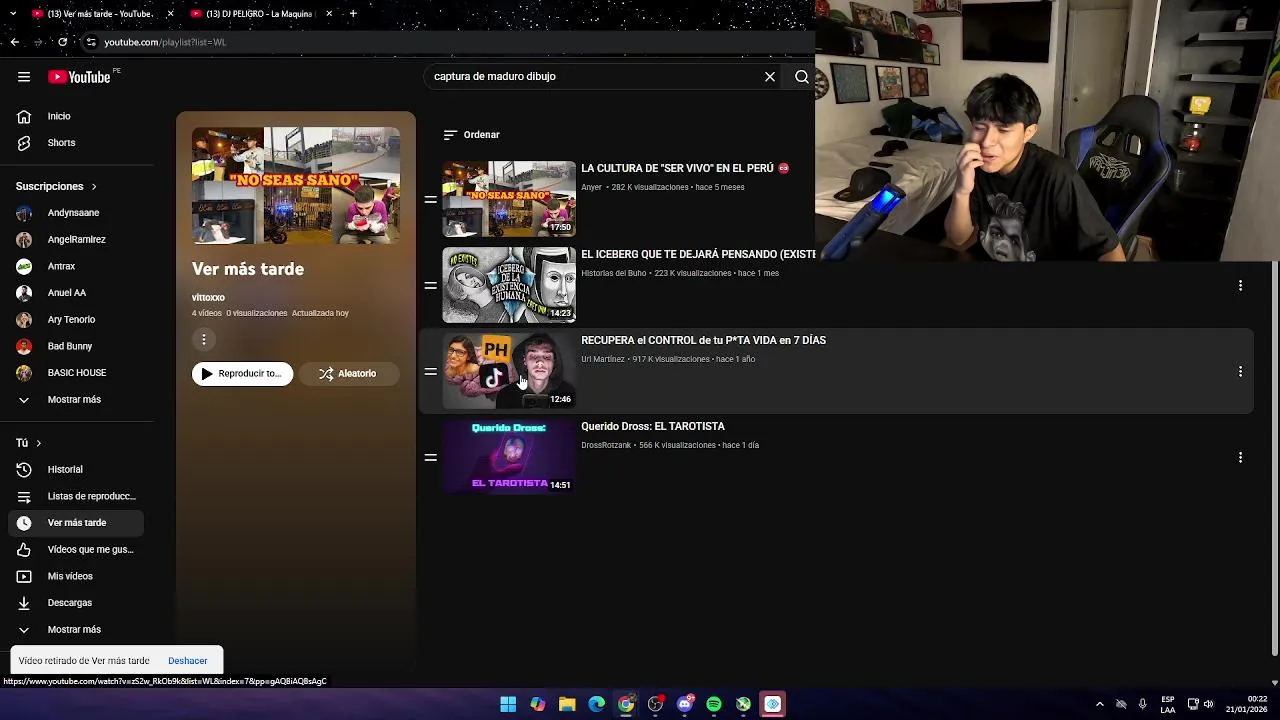This screenshot has height=720, width=1280.
Task: Click title 'Querido Dross: EL TAROTISTA'
Action: (x=653, y=427)
